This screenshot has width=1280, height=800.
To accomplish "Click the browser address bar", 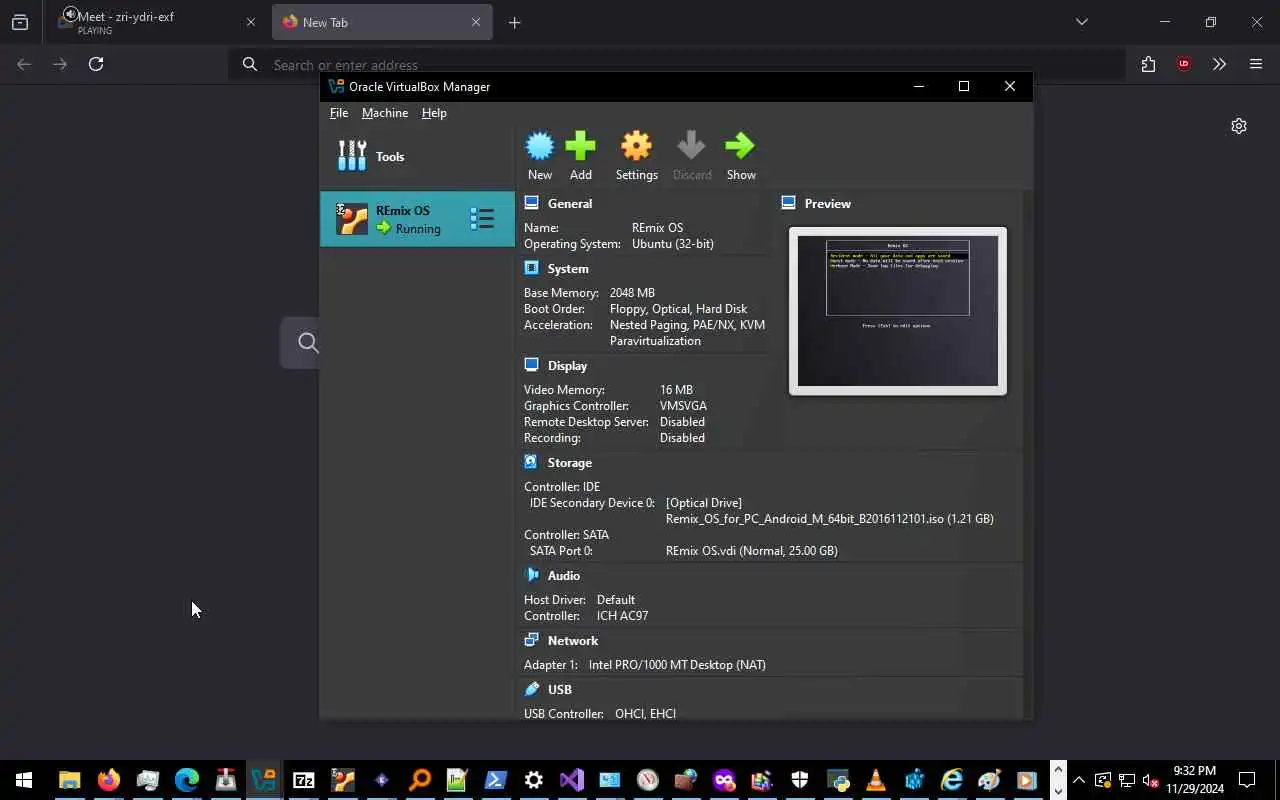I will coord(677,64).
